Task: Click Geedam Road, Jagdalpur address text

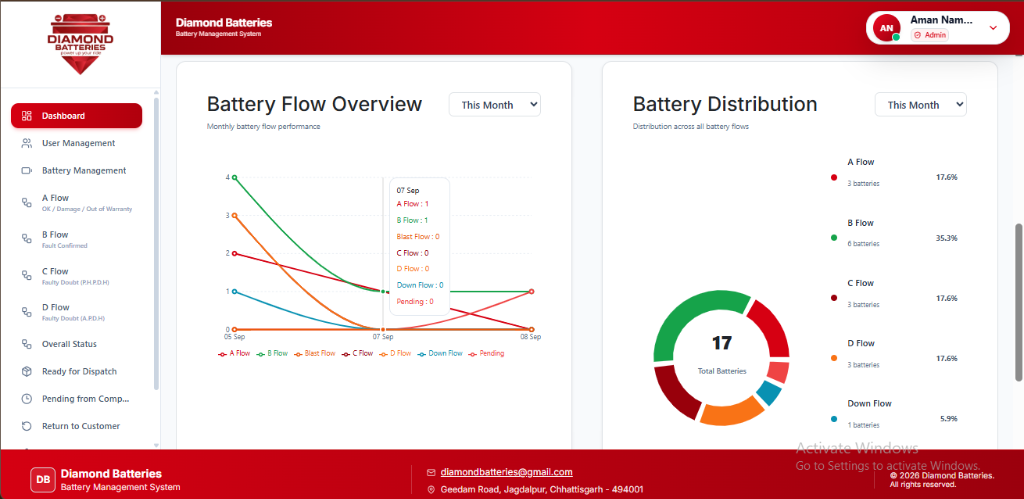Action: (x=542, y=489)
